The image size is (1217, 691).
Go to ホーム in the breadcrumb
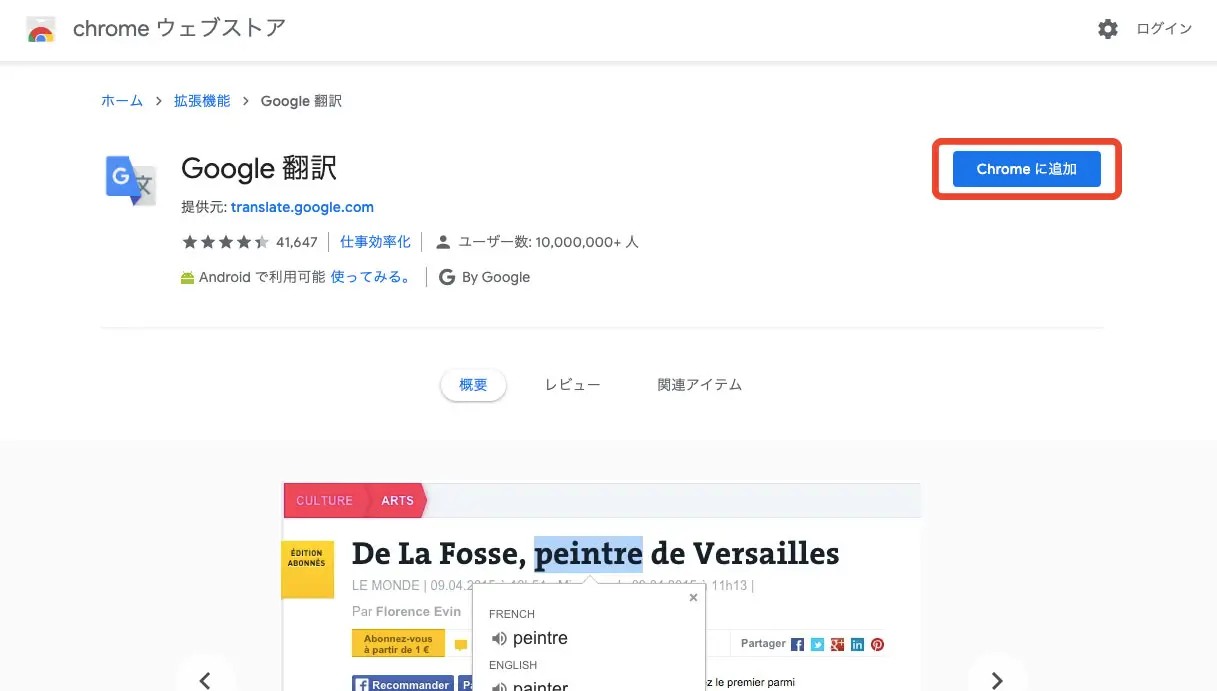[122, 101]
